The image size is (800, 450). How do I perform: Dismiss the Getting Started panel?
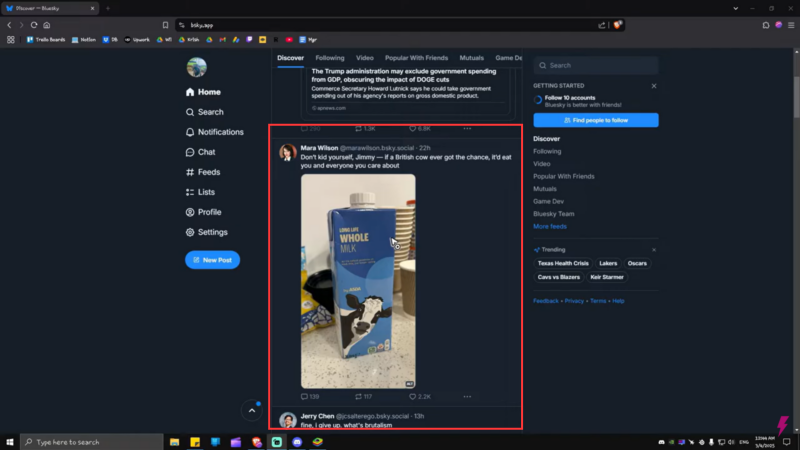tap(654, 86)
